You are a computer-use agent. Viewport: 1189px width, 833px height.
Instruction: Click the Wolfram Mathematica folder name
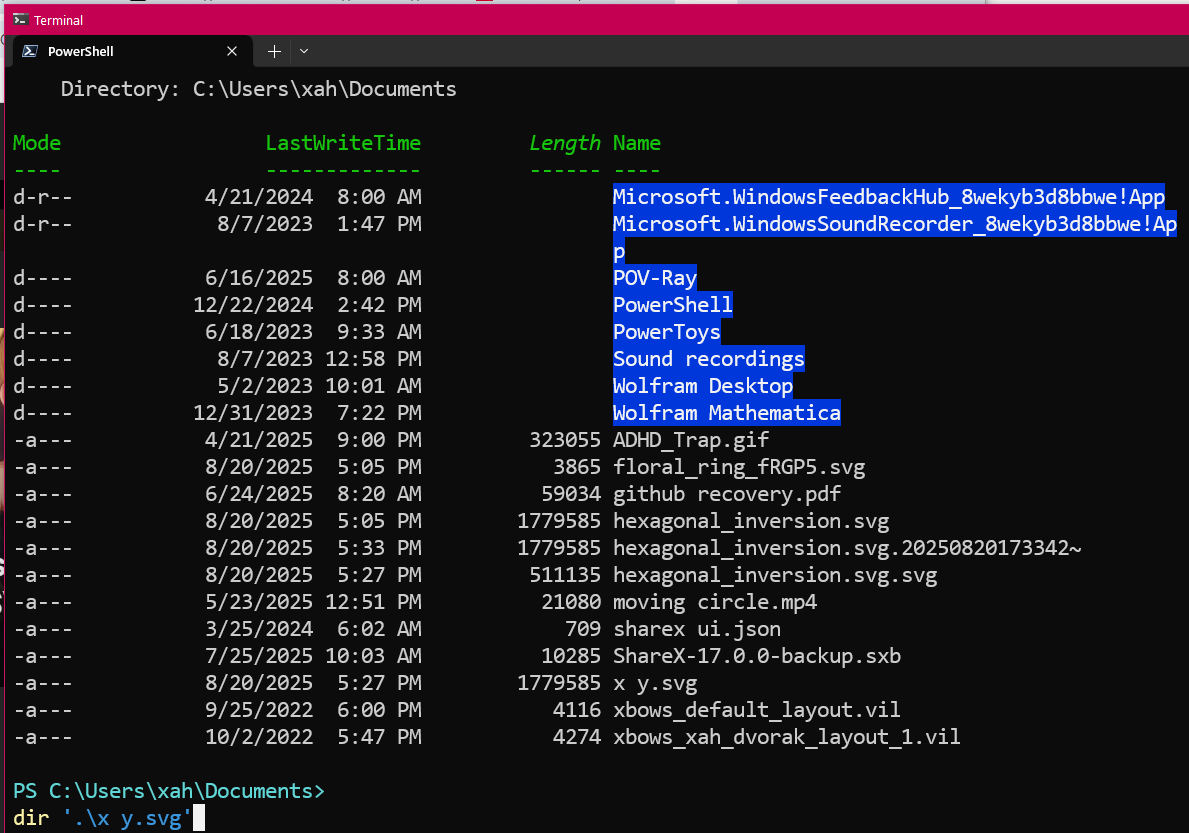tap(726, 413)
